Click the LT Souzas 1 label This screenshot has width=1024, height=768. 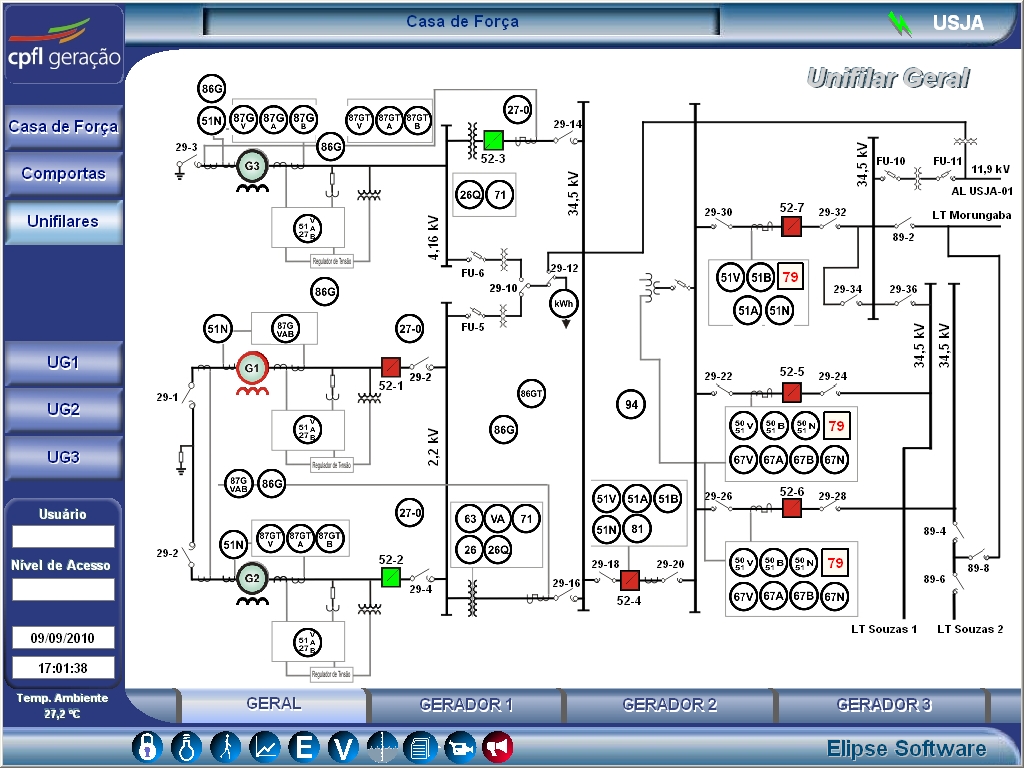click(884, 629)
